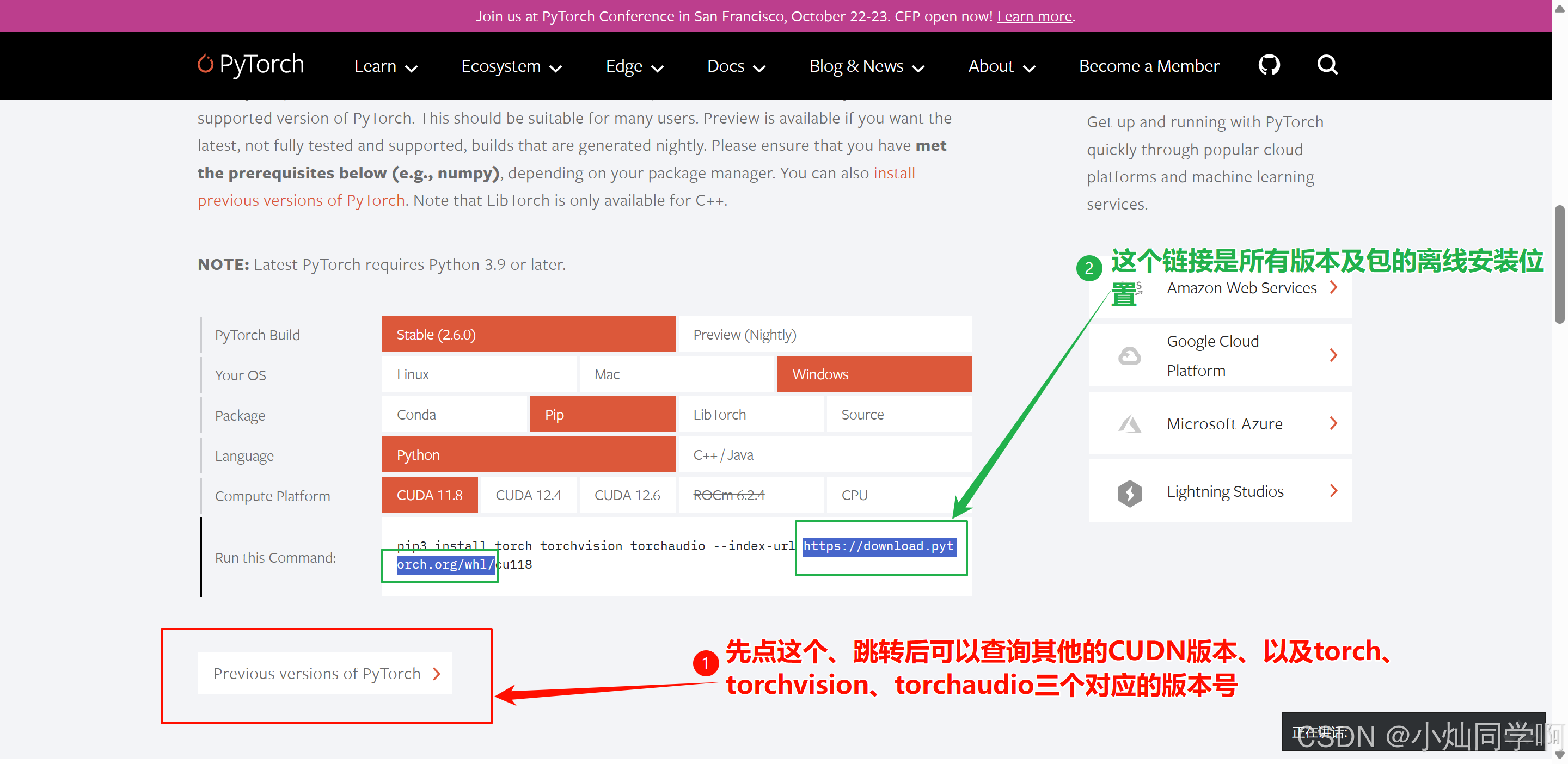
Task: Click the Google Cloud Platform cloud icon
Action: (1129, 356)
